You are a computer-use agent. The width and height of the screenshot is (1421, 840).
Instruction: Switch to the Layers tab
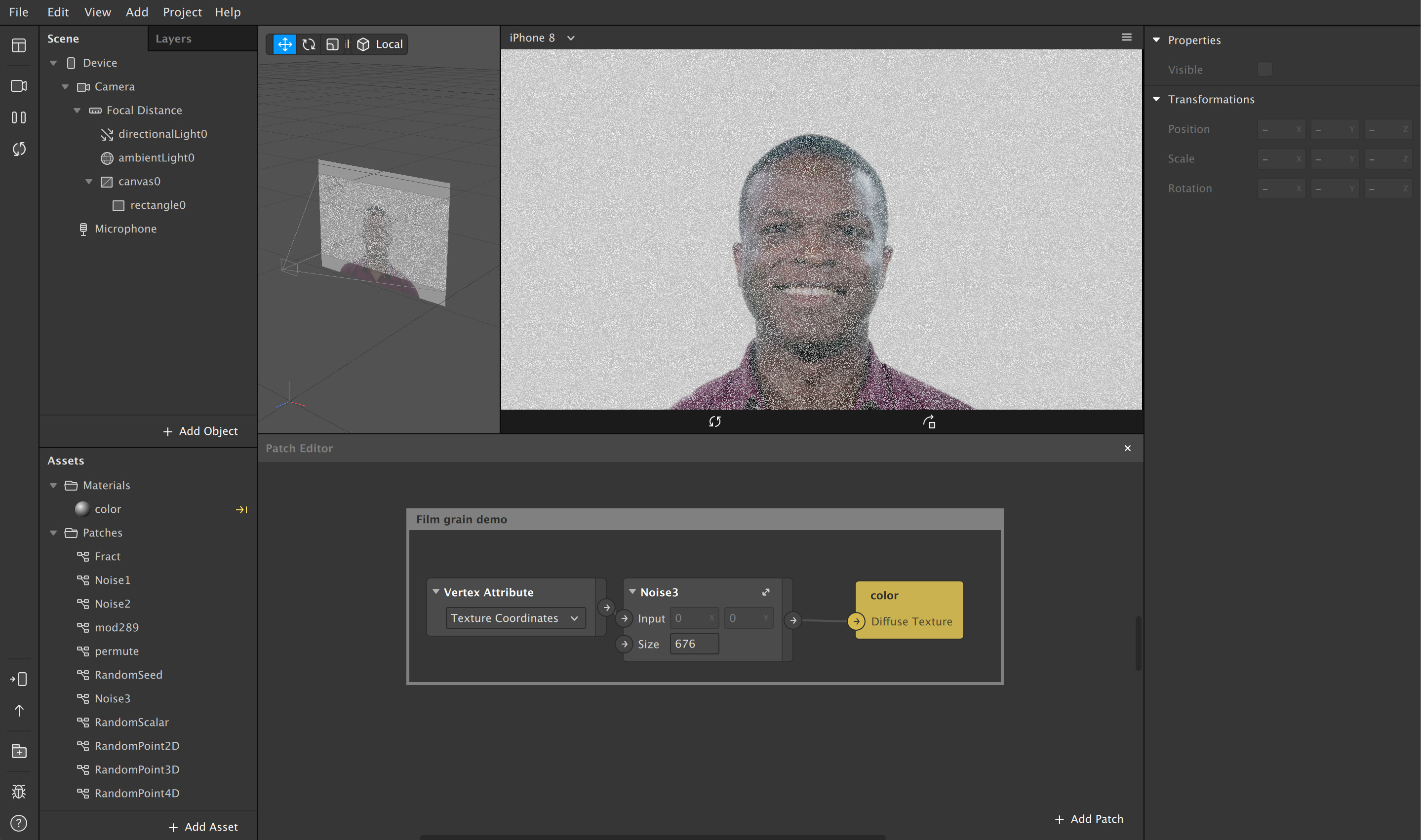coord(173,38)
